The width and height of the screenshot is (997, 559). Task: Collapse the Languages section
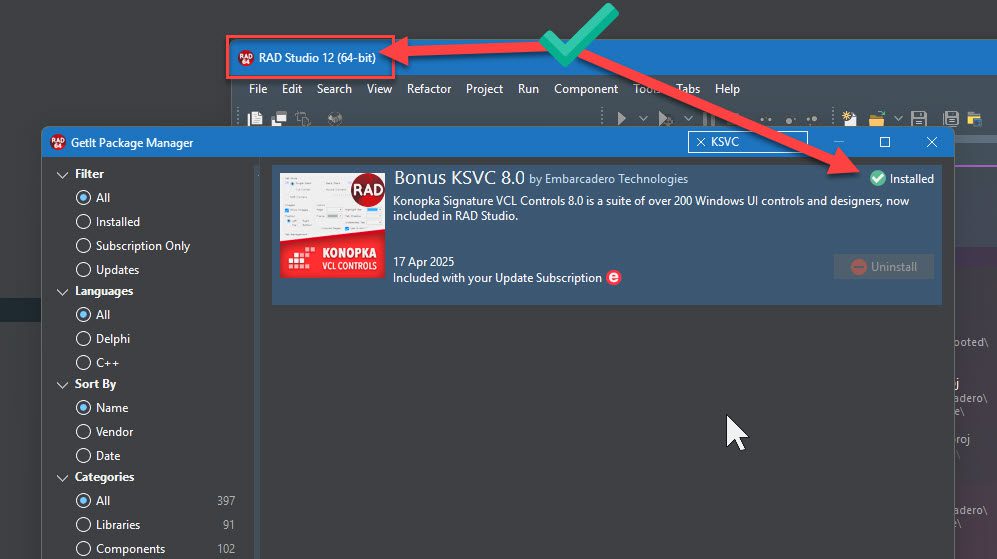pyautogui.click(x=62, y=292)
